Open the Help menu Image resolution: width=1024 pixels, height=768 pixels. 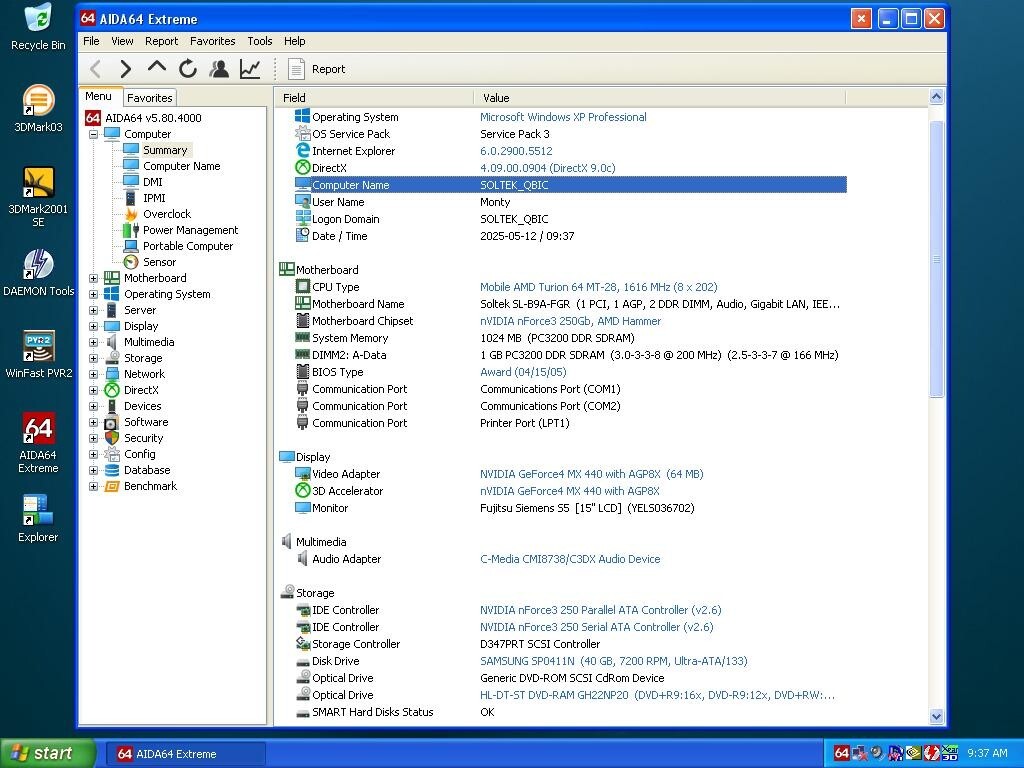click(x=295, y=41)
